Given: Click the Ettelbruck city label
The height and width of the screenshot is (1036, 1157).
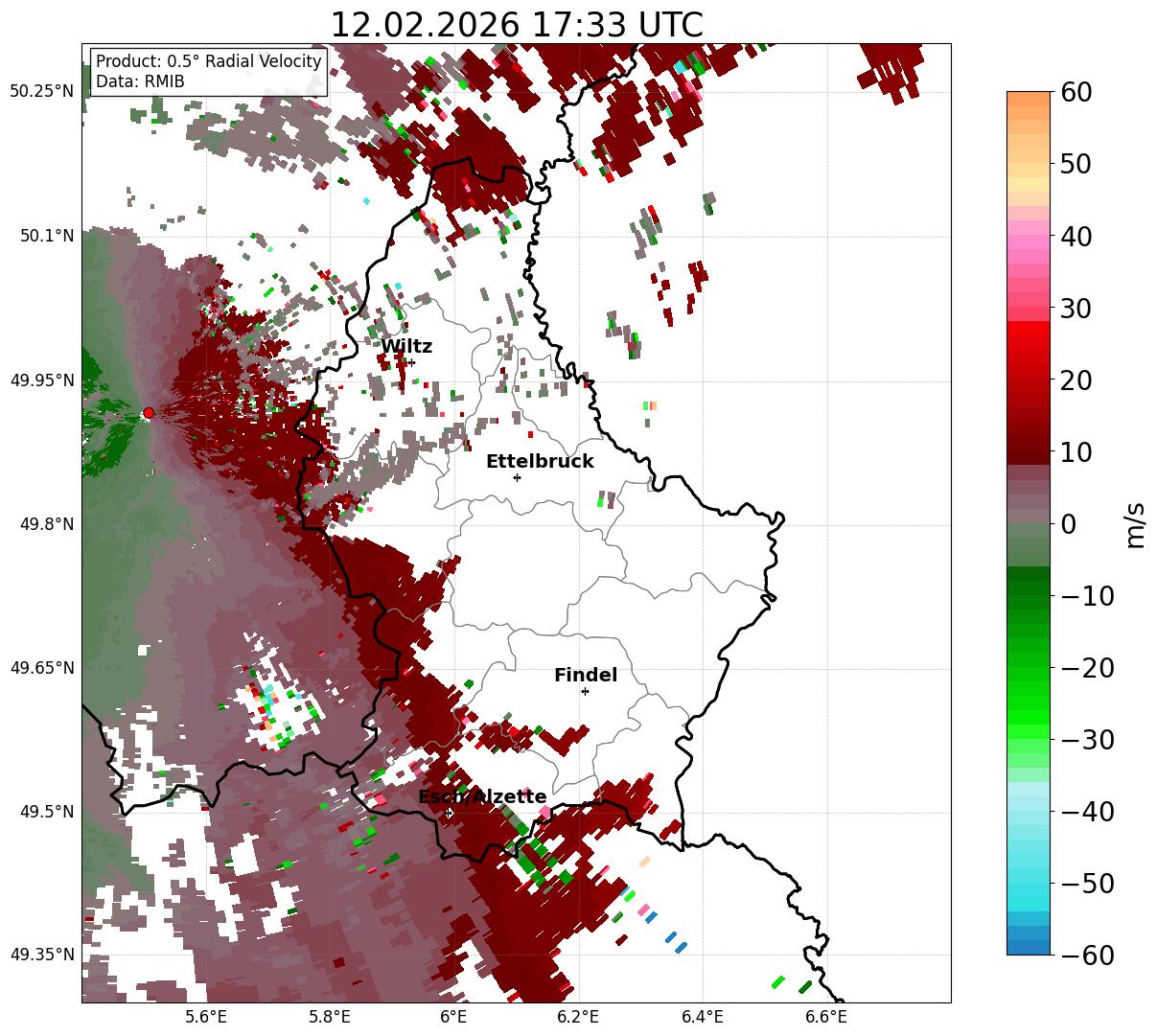Looking at the screenshot, I should click(x=540, y=461).
